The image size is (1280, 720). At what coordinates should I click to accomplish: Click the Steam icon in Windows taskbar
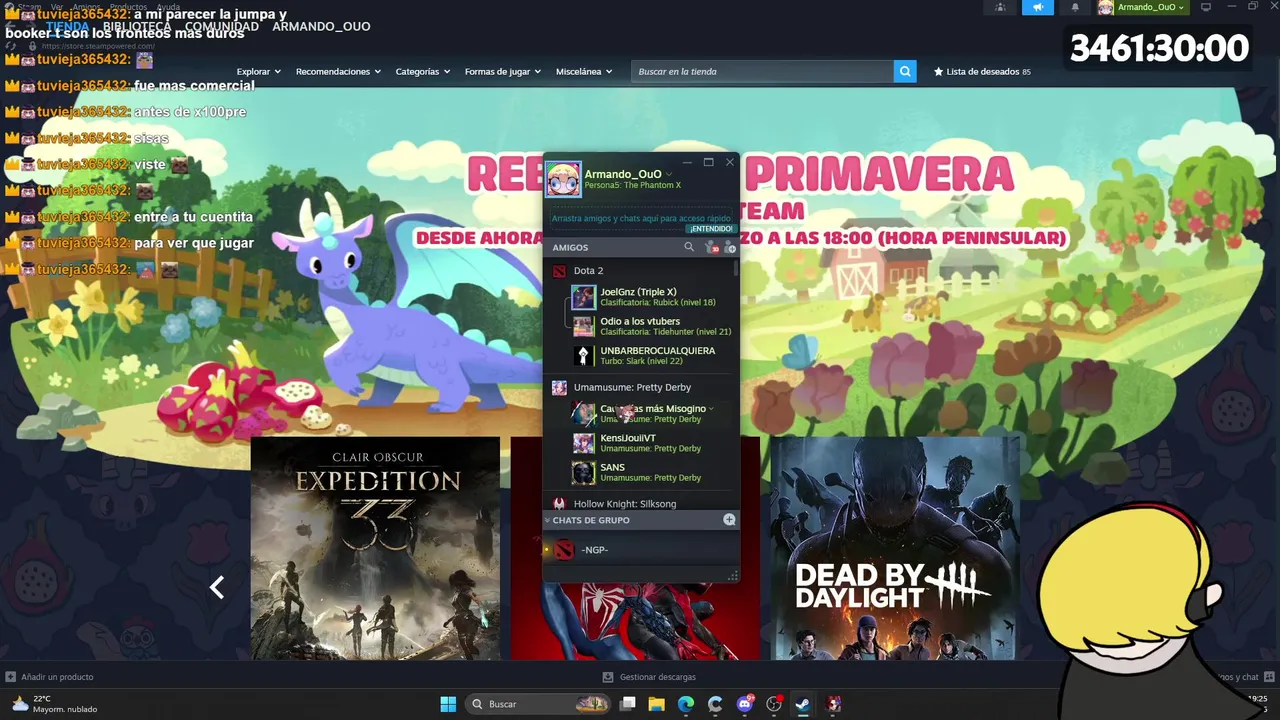pyautogui.click(x=802, y=704)
